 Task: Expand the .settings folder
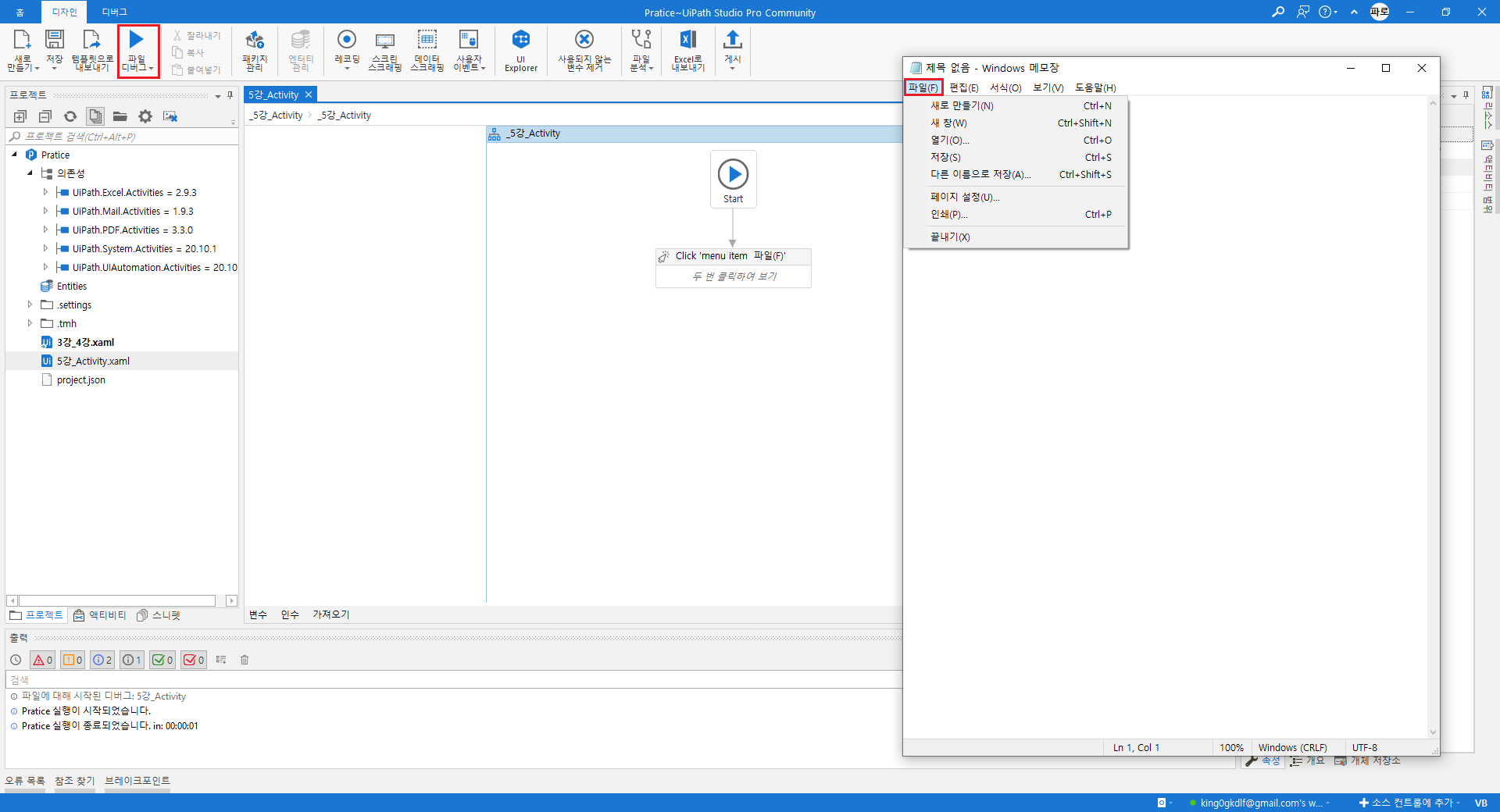[x=30, y=304]
